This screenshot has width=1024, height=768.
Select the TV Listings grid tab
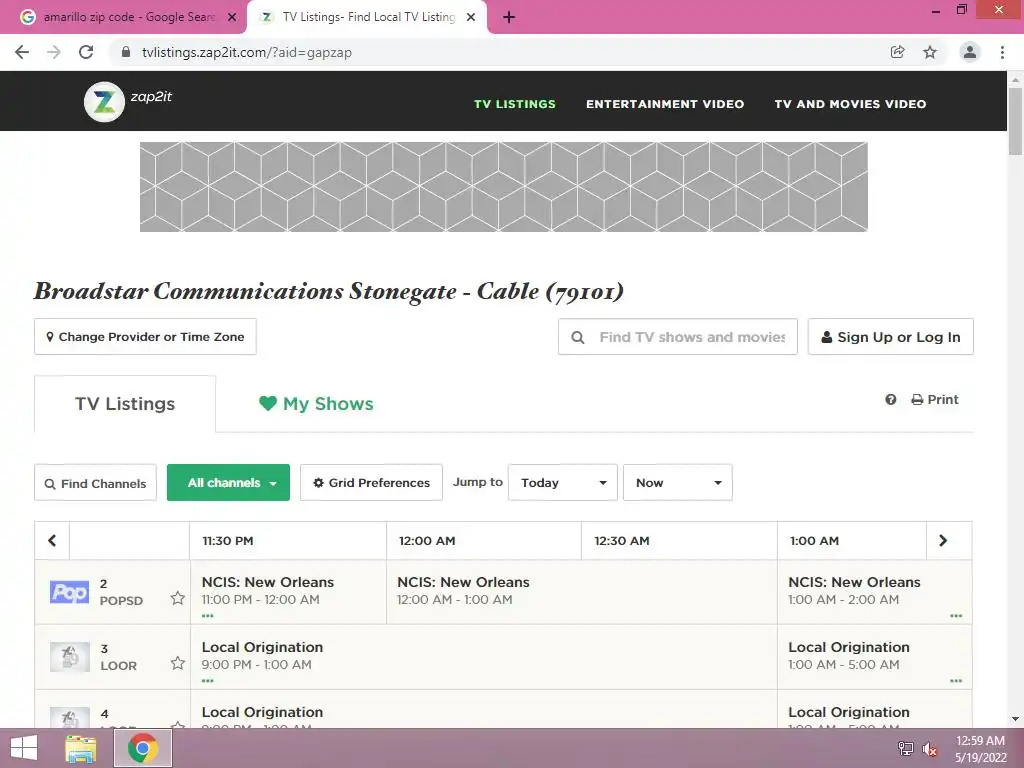click(125, 404)
